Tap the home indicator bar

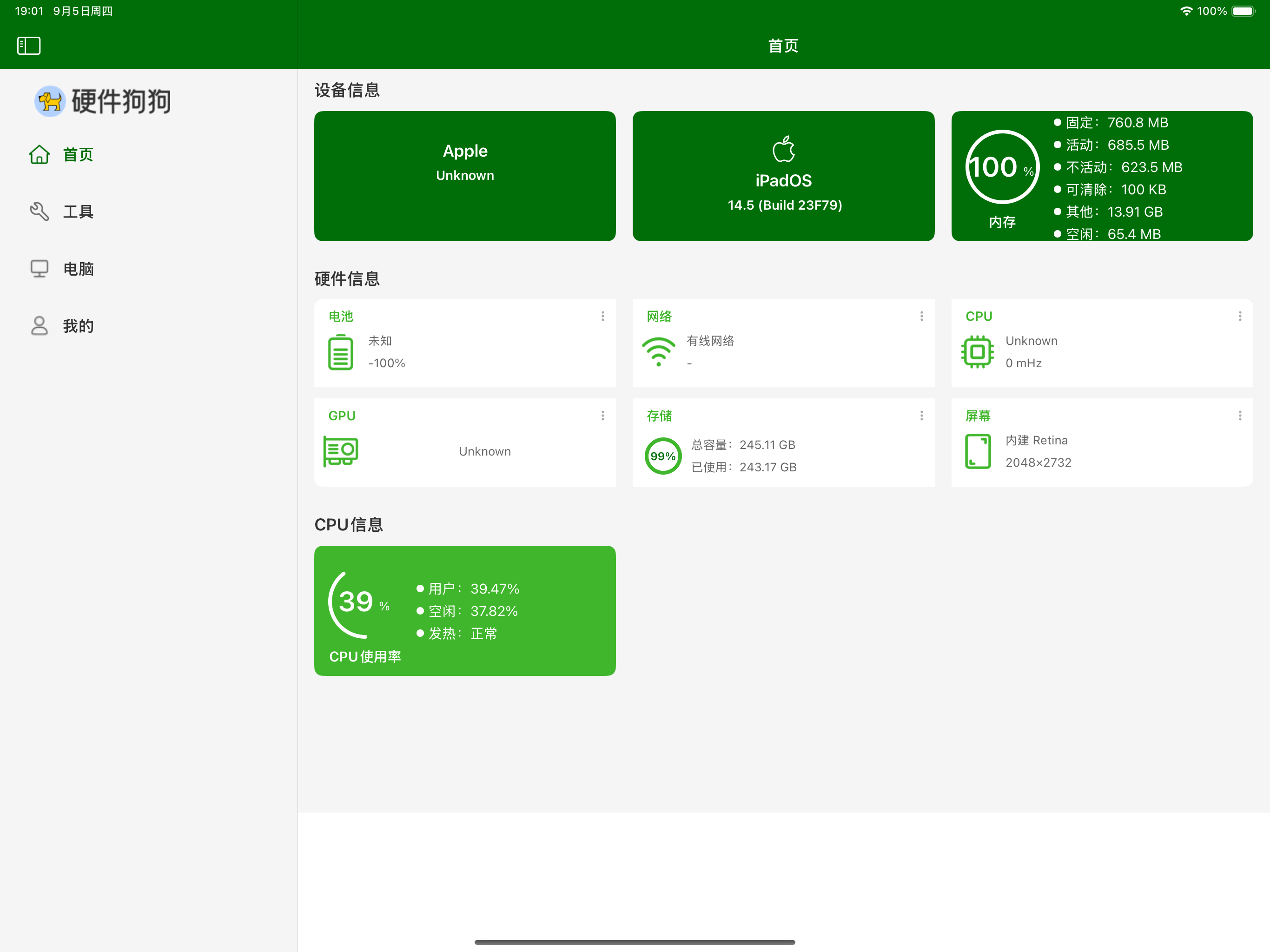(x=635, y=942)
